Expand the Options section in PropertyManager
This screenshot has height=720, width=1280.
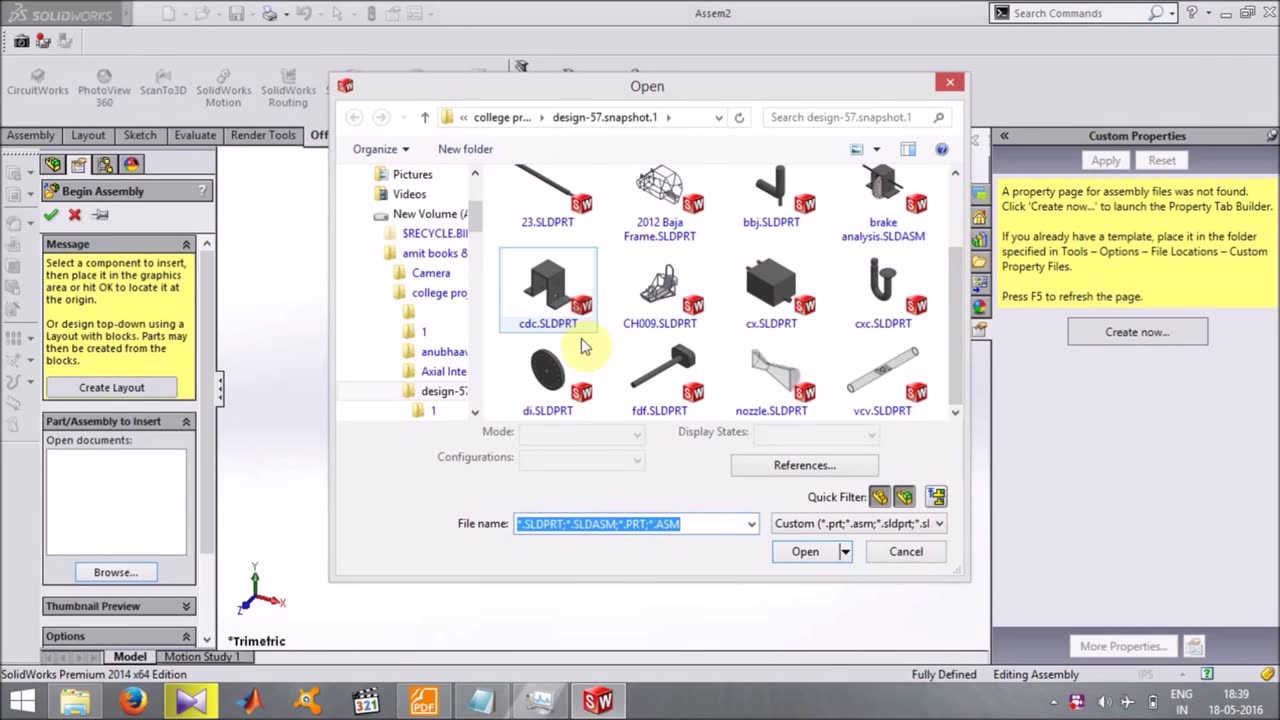(186, 636)
